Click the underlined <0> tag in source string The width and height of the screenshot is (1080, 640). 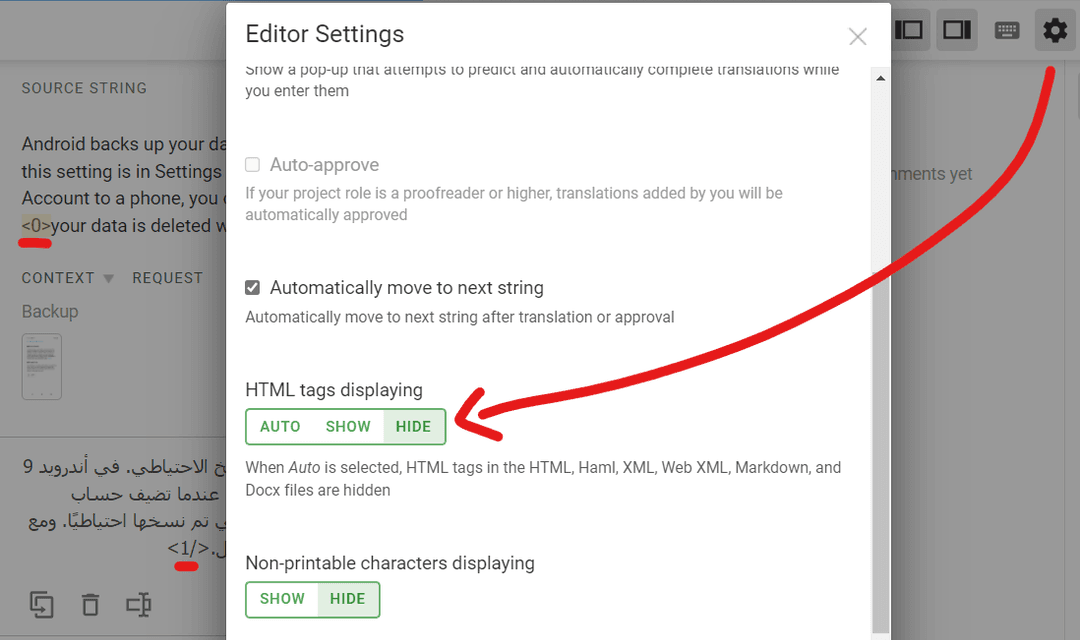click(35, 226)
